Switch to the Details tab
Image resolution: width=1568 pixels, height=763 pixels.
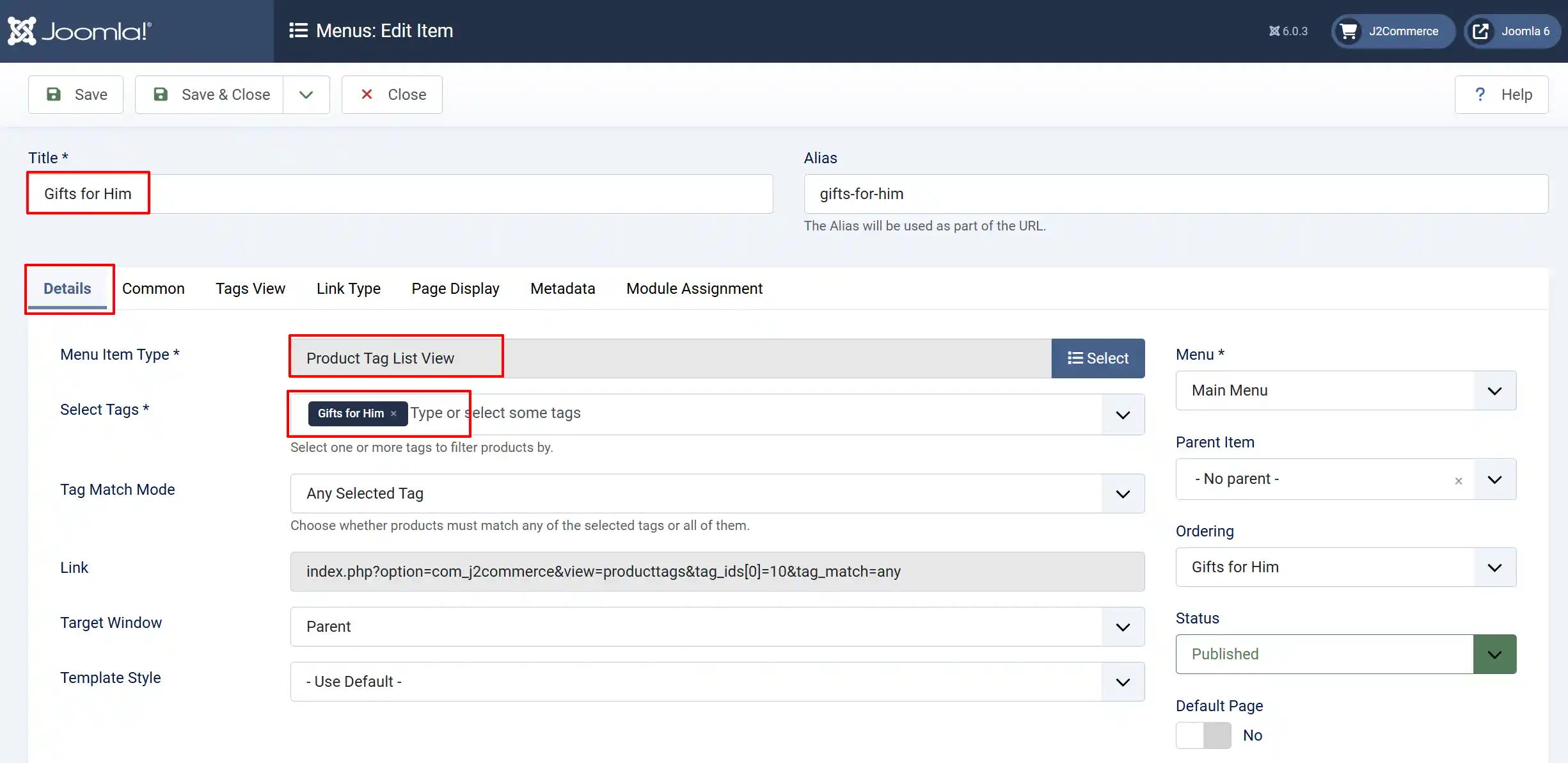point(67,289)
